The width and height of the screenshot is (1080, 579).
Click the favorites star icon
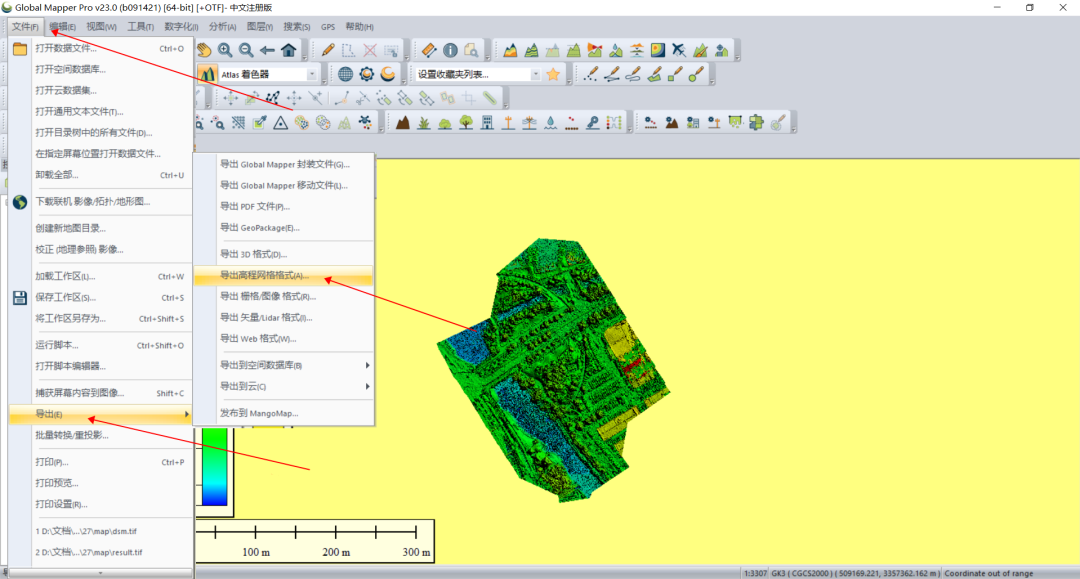[553, 74]
